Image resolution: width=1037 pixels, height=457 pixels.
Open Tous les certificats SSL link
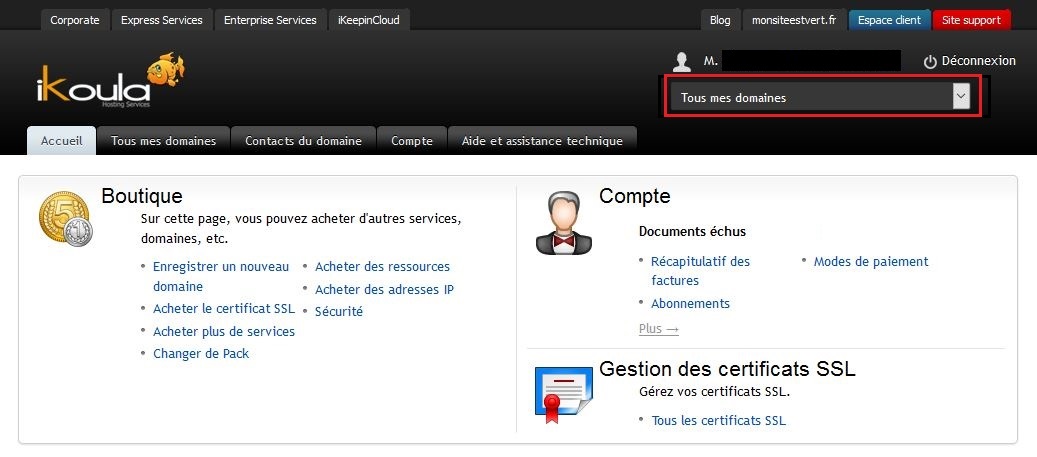pyautogui.click(x=718, y=421)
